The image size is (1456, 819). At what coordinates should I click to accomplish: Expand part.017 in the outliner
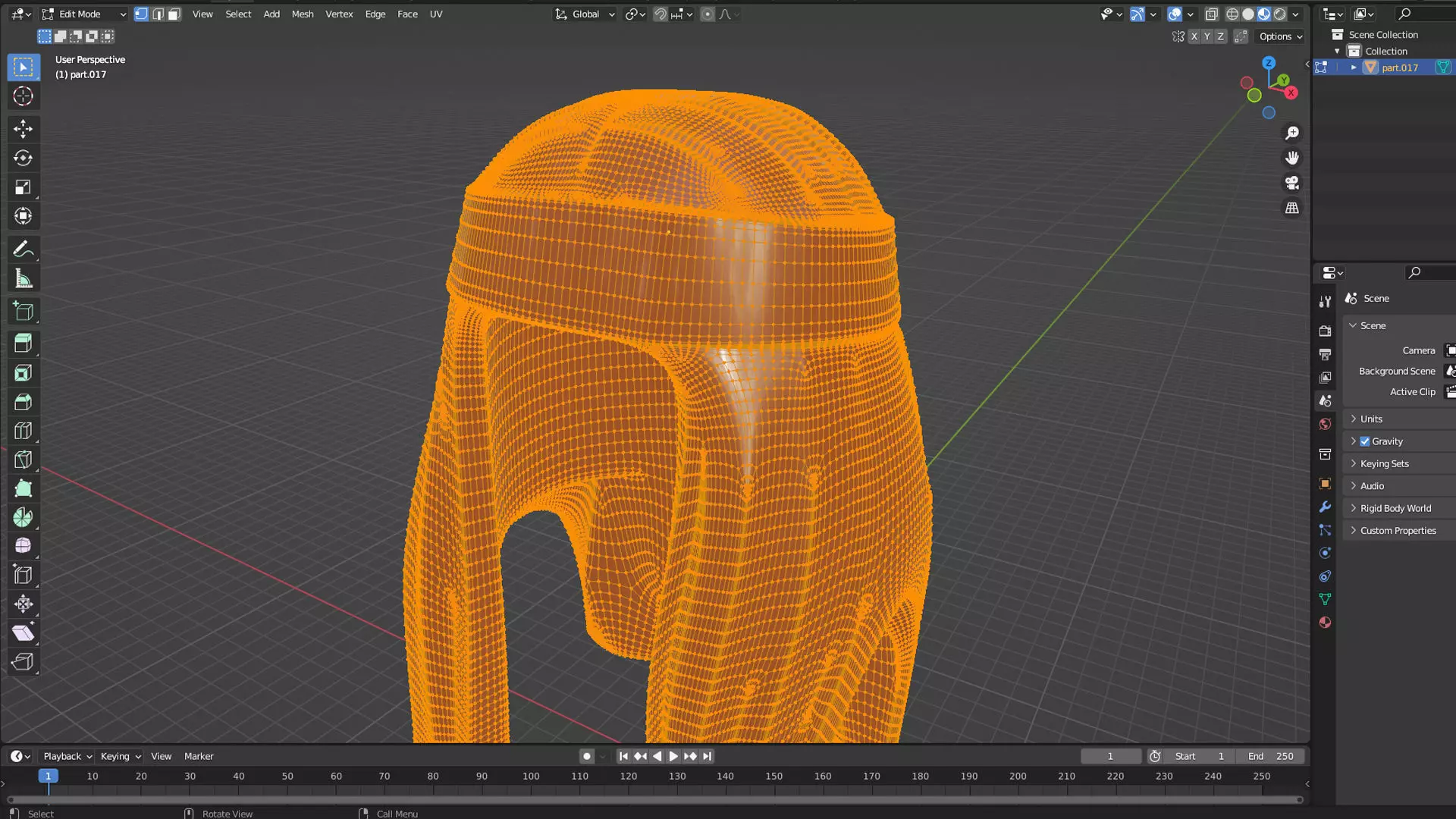click(1354, 67)
